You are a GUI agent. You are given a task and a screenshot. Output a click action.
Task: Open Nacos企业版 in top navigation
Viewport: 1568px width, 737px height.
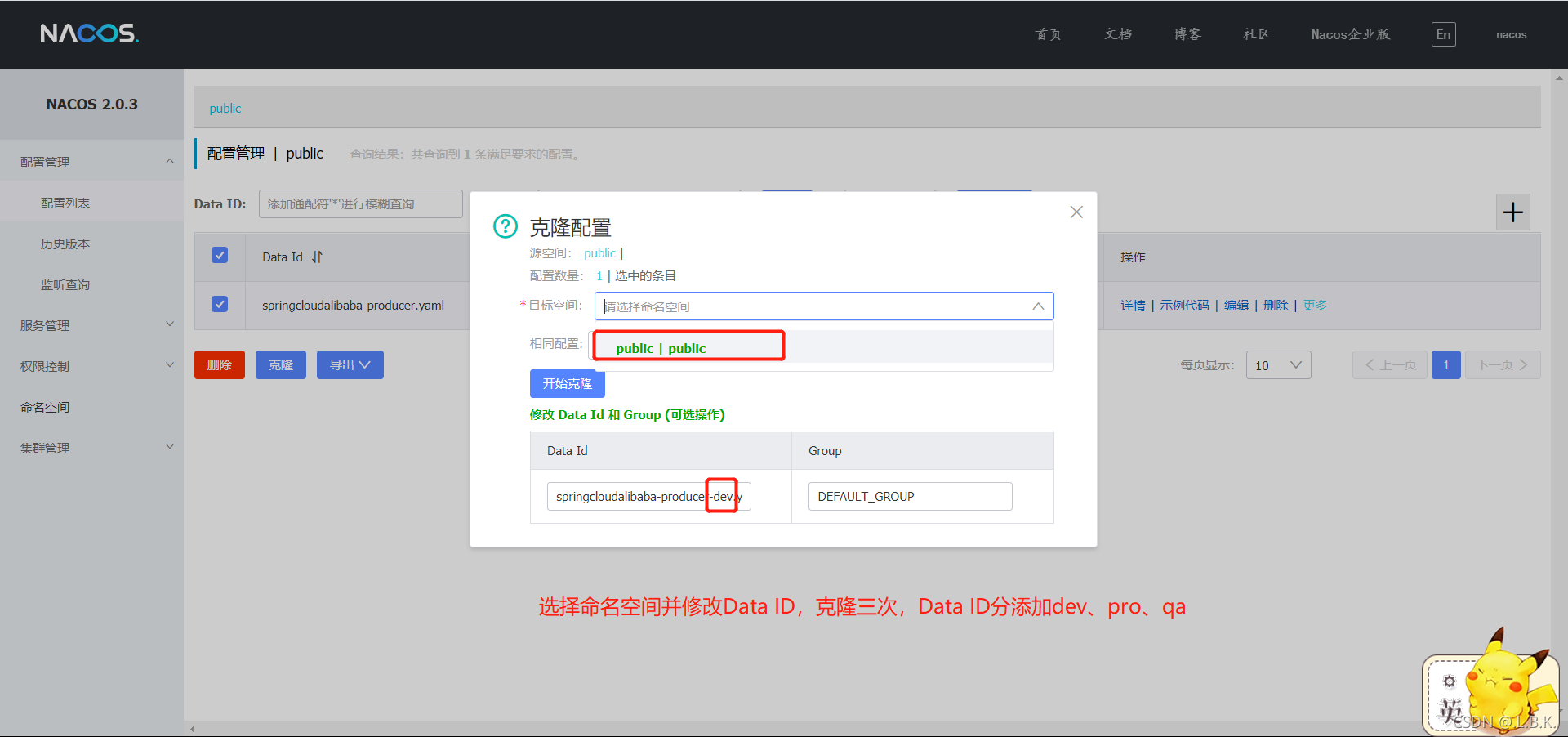[1350, 34]
